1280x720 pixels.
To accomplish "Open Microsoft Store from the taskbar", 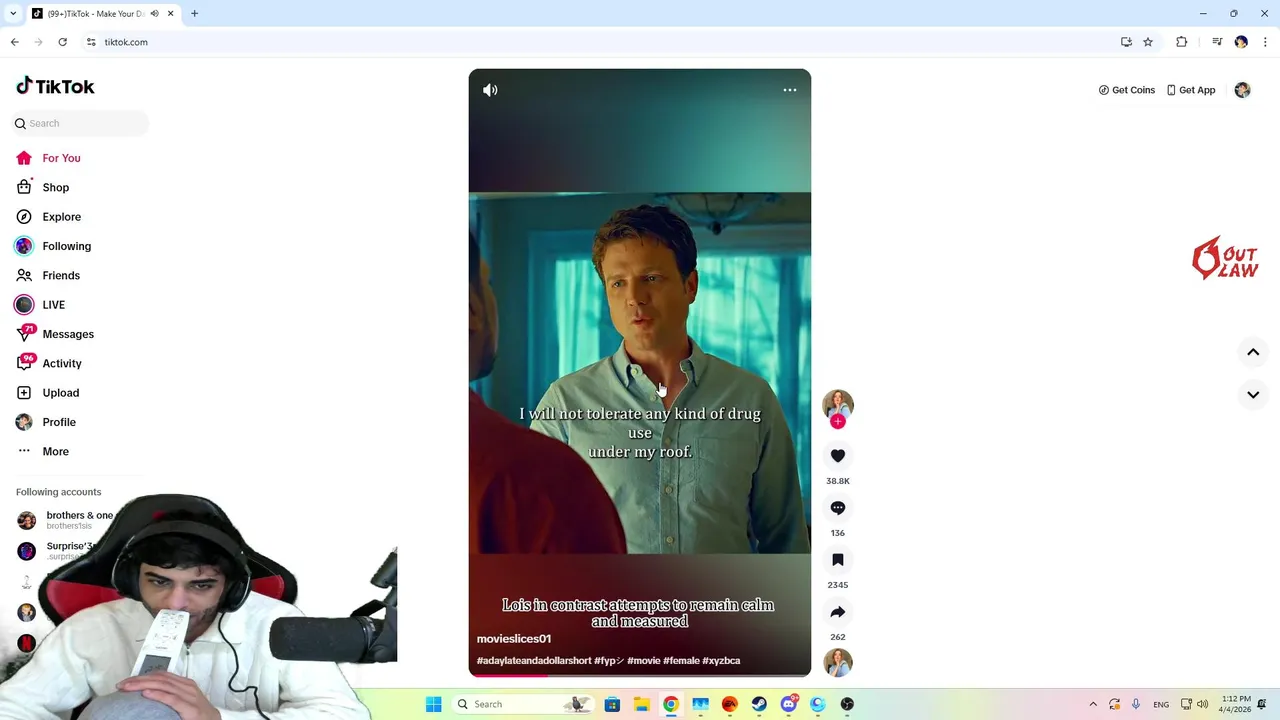I will click(612, 704).
